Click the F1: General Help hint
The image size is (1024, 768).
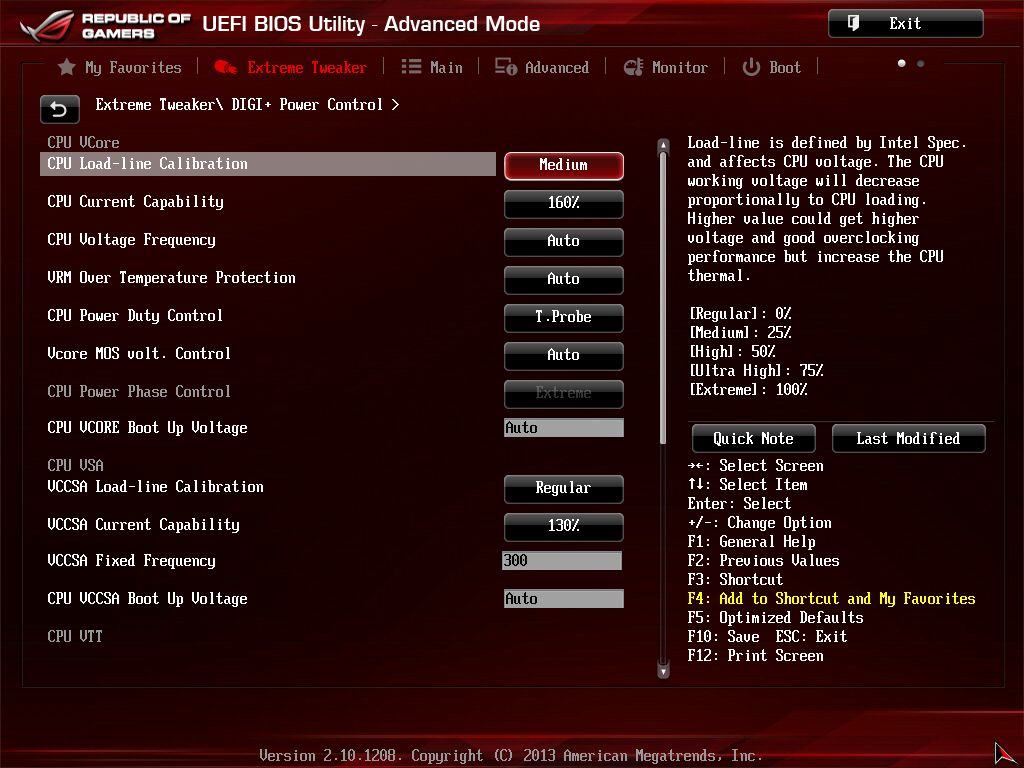click(752, 541)
